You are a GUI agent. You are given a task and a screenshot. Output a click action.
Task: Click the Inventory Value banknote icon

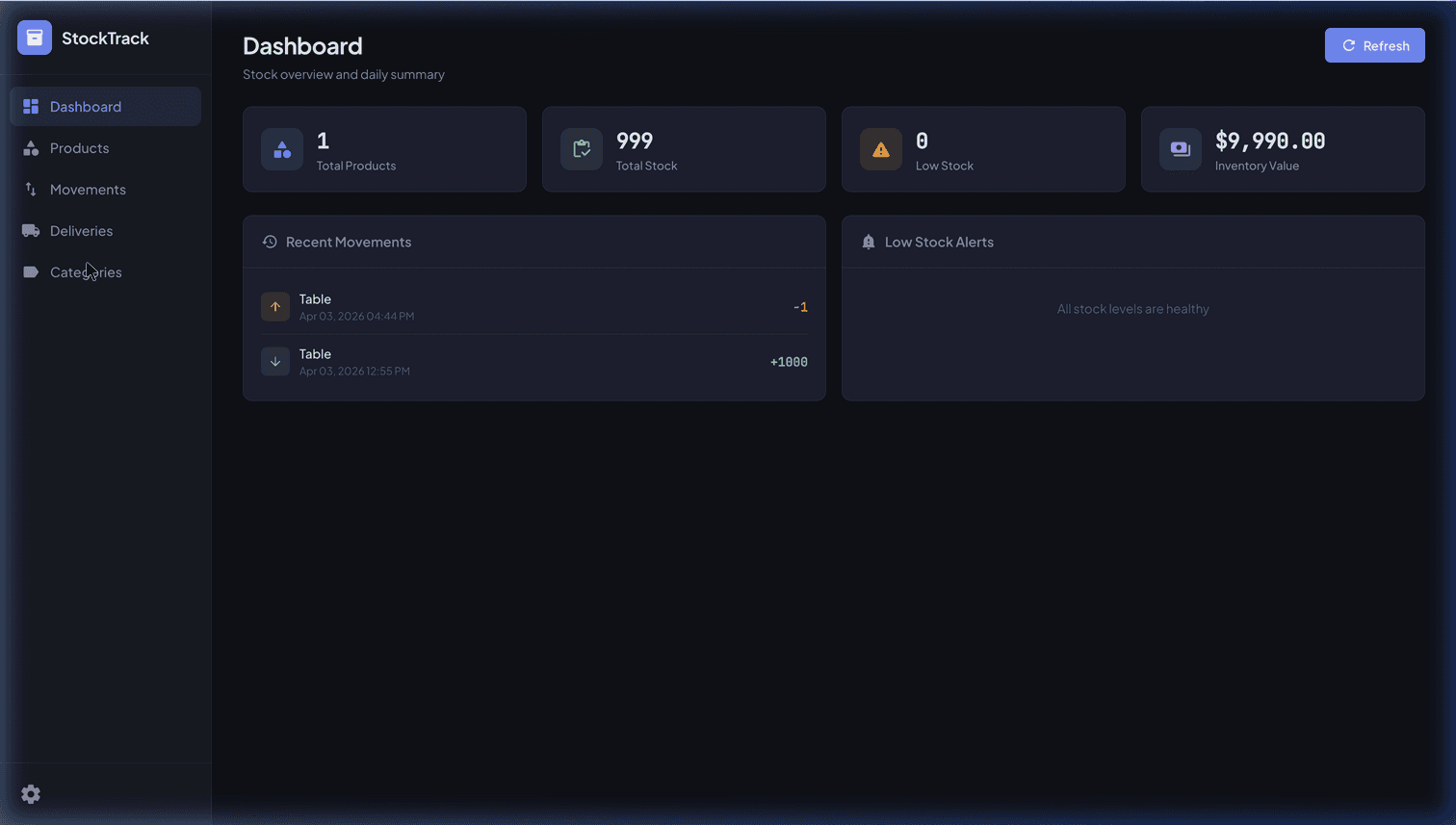[x=1180, y=149]
